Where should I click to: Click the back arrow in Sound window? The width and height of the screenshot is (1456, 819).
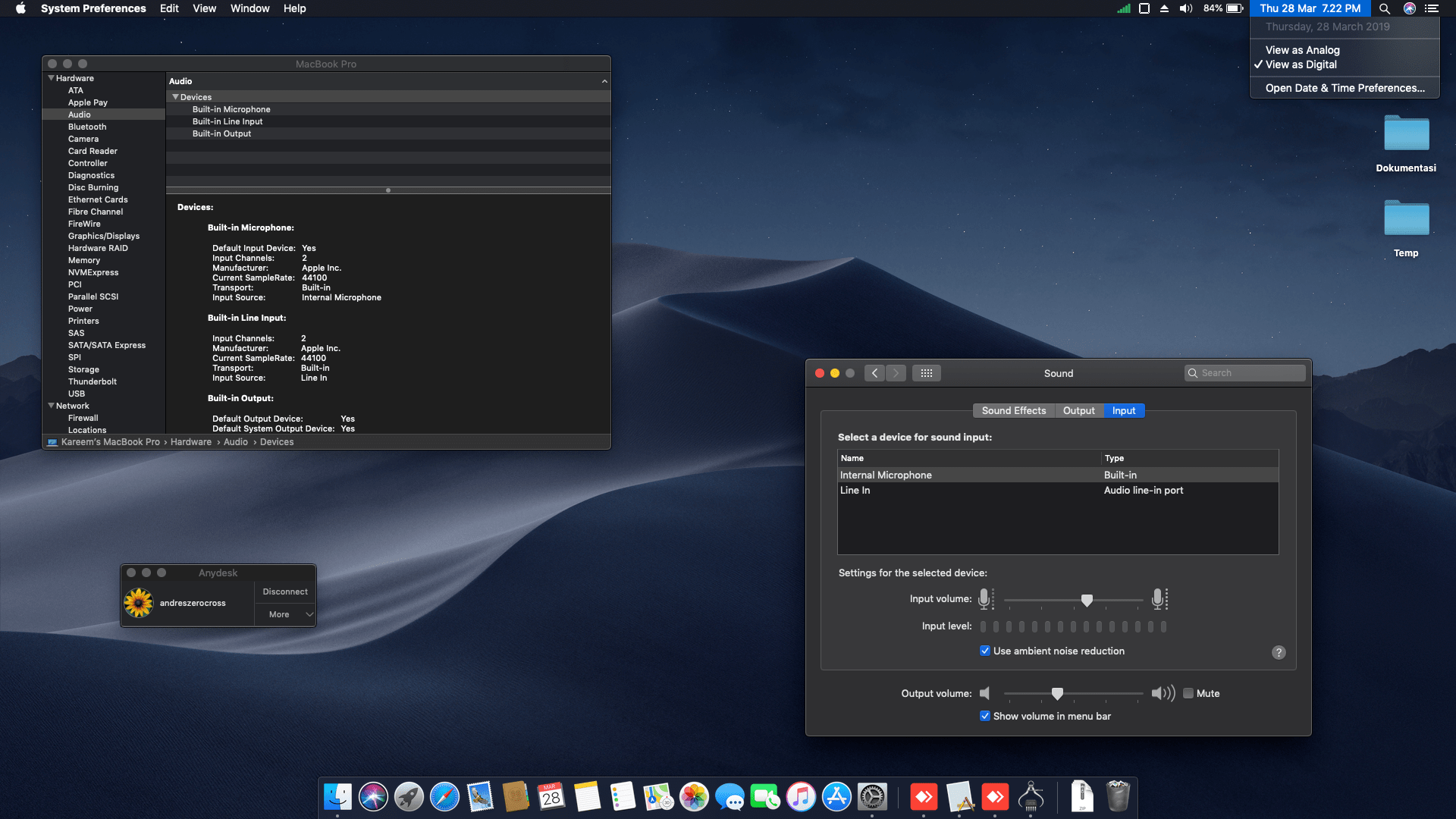(x=874, y=373)
